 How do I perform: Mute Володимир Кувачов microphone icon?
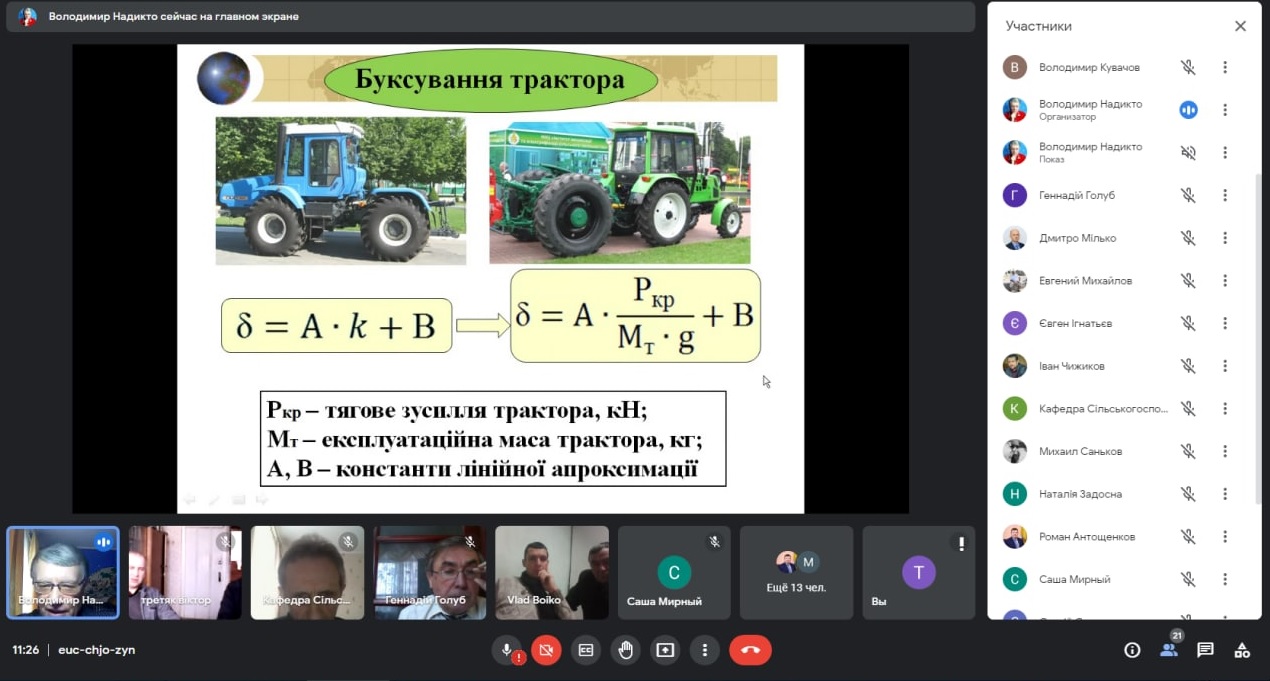click(x=1188, y=68)
